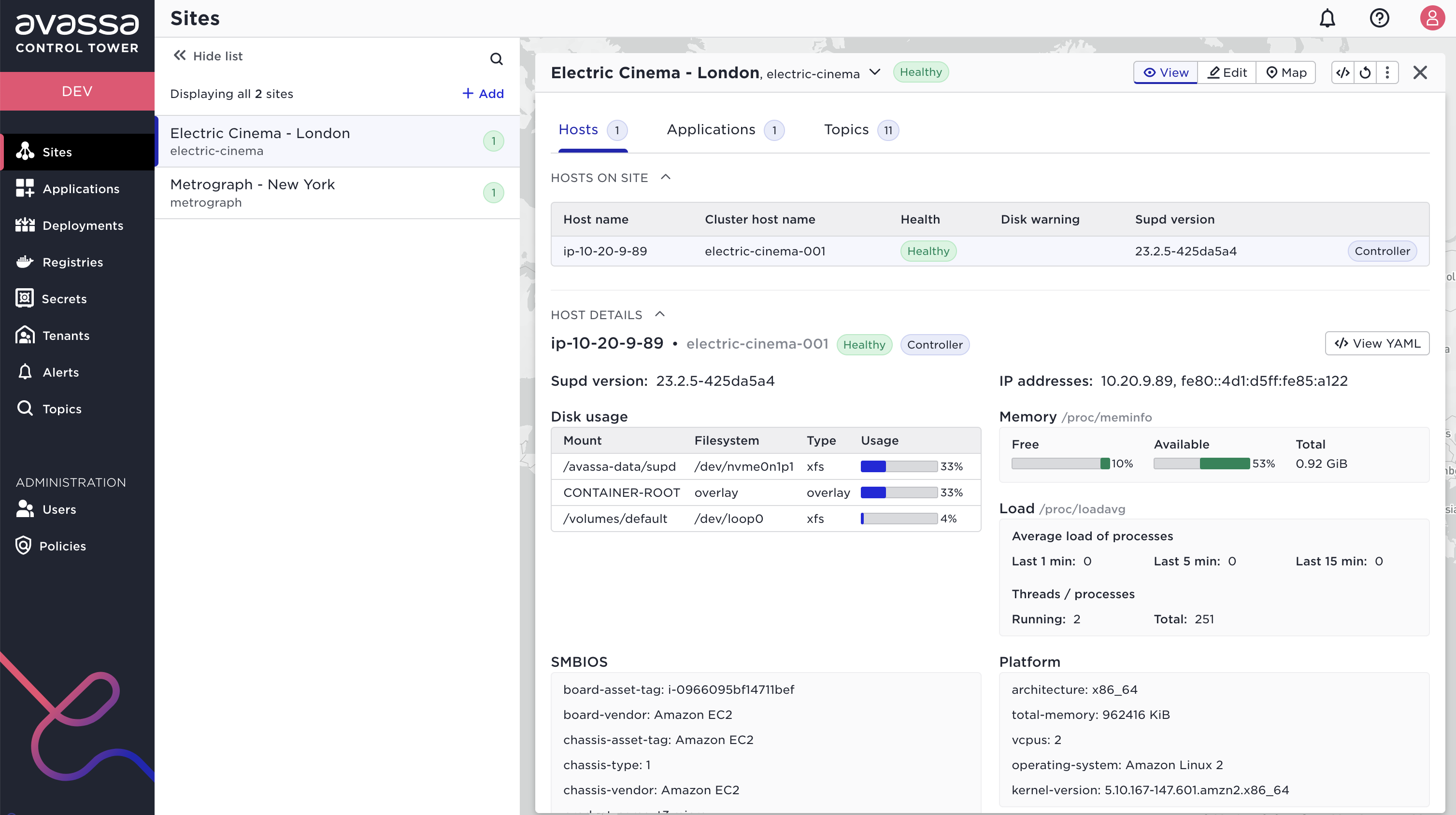The width and height of the screenshot is (1456, 815).
Task: Switch to the Edit mode
Action: 1227,72
